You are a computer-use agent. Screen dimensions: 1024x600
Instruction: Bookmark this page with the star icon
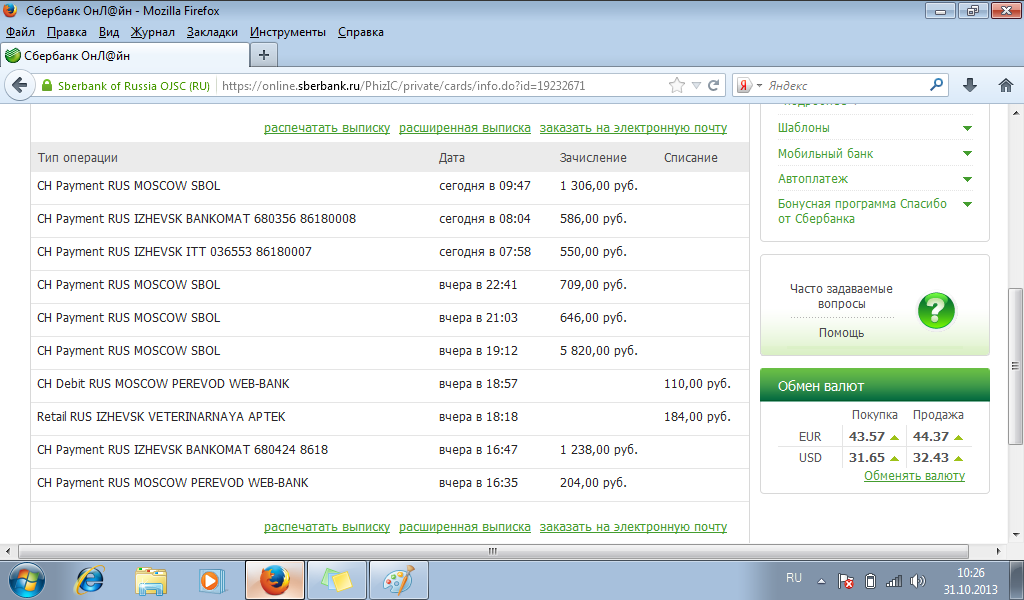tap(677, 86)
